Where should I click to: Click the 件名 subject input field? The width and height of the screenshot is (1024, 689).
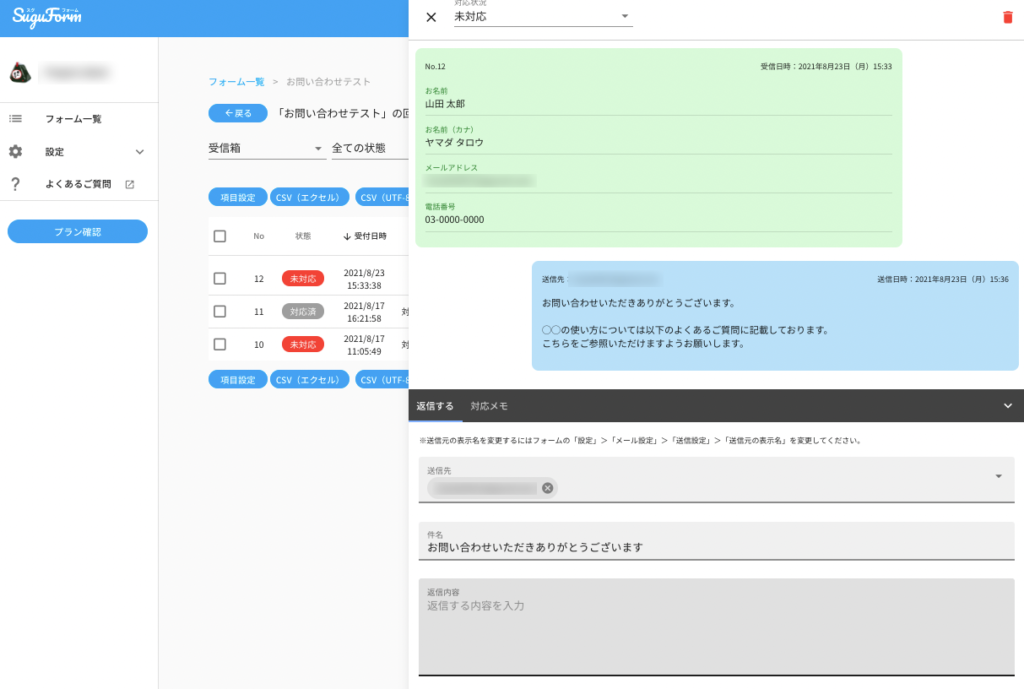(x=716, y=541)
